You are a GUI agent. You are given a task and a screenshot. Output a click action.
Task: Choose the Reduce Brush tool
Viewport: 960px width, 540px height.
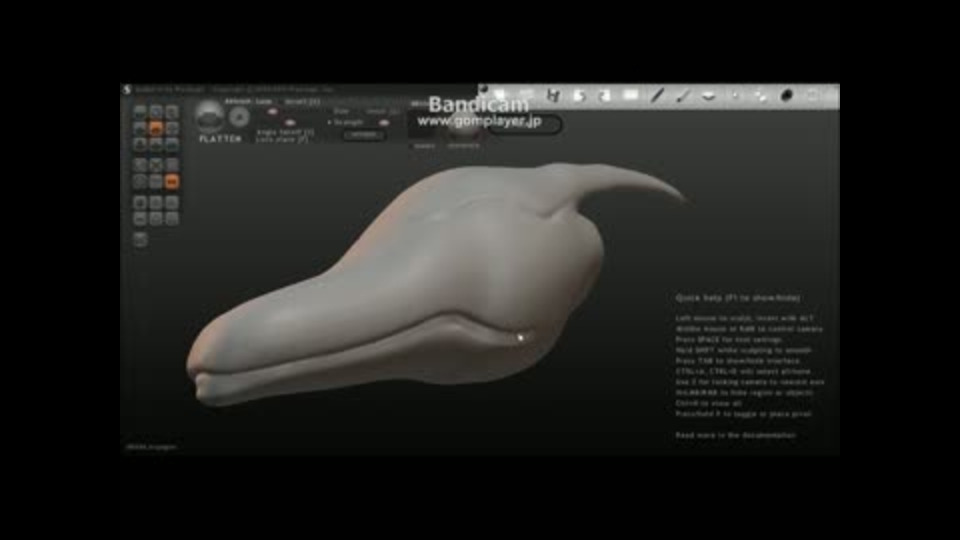tap(140, 164)
